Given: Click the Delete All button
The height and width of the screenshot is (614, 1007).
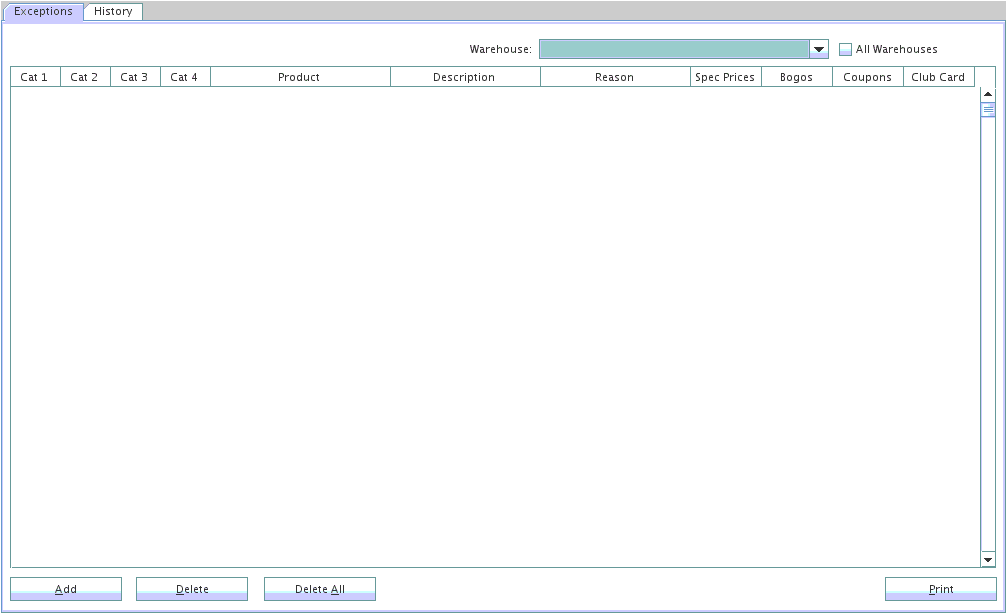Looking at the screenshot, I should click(x=320, y=589).
